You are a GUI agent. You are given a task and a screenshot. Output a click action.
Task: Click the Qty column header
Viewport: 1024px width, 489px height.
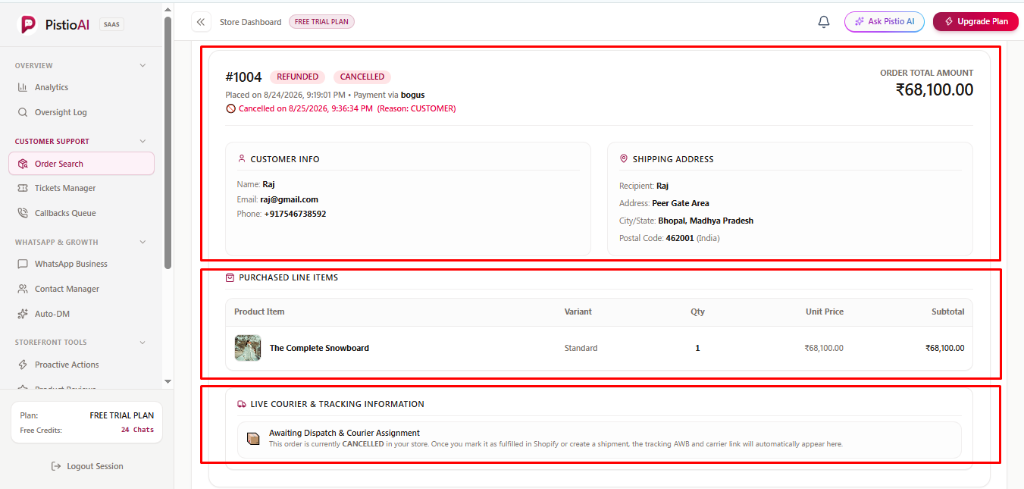(x=697, y=312)
